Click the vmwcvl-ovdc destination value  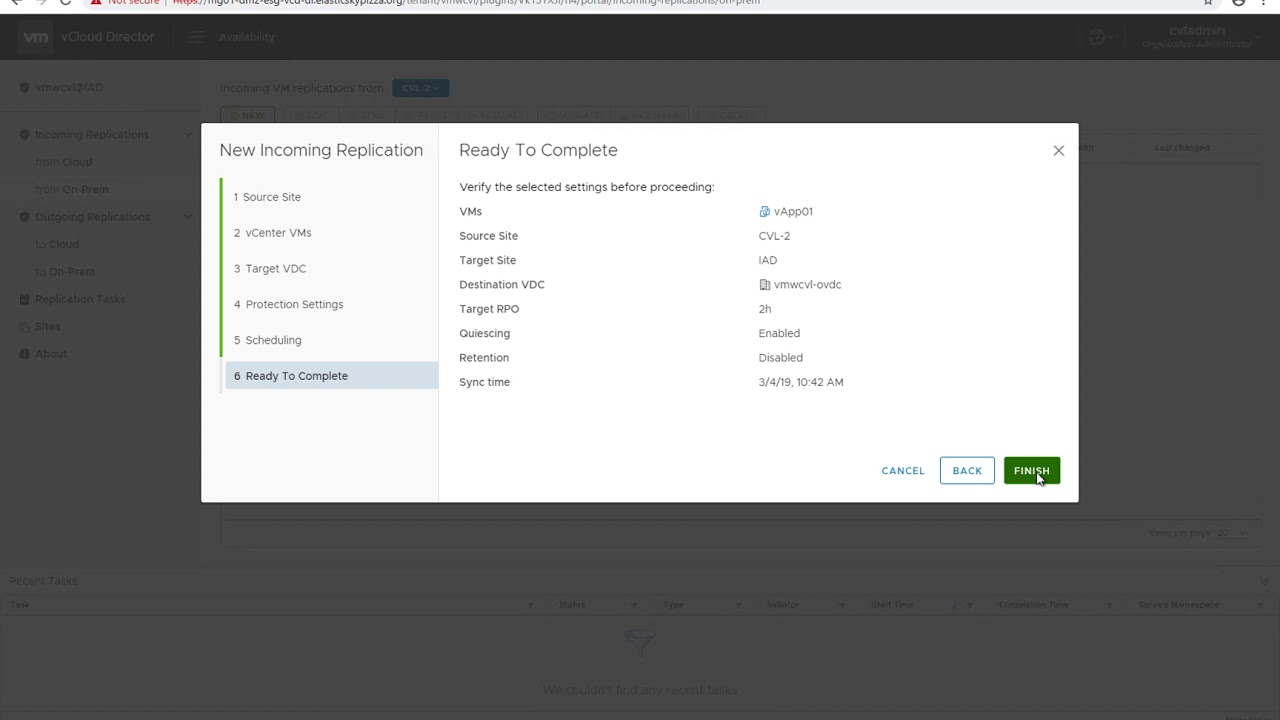coord(807,285)
